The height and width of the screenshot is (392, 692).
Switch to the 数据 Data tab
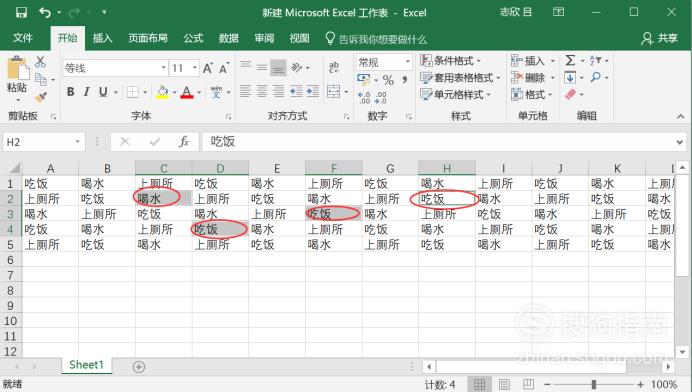(x=229, y=38)
